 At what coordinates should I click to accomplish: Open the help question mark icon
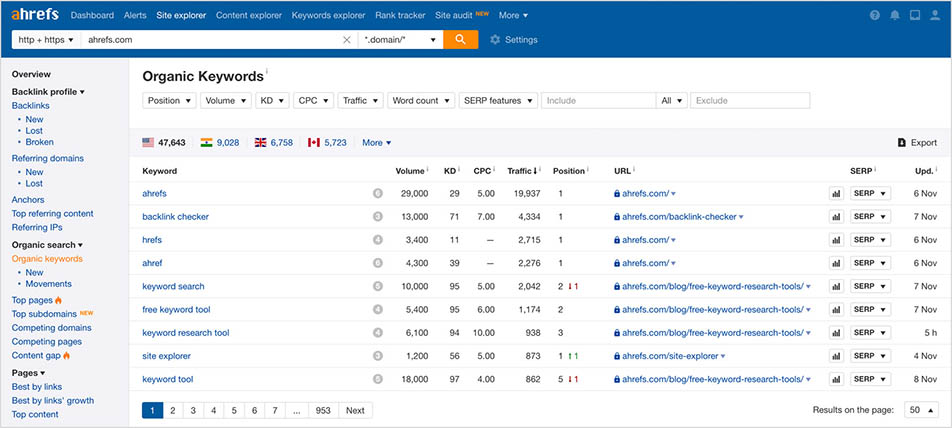tap(875, 16)
